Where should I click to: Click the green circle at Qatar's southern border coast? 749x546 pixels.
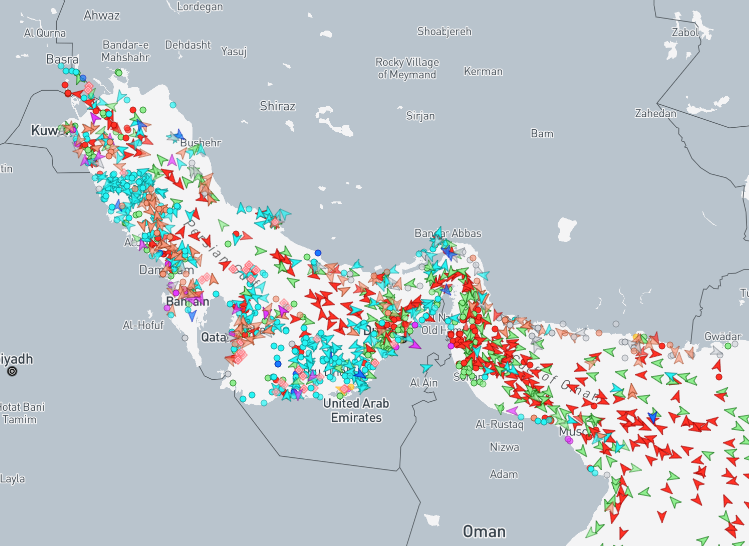pyautogui.click(x=233, y=383)
